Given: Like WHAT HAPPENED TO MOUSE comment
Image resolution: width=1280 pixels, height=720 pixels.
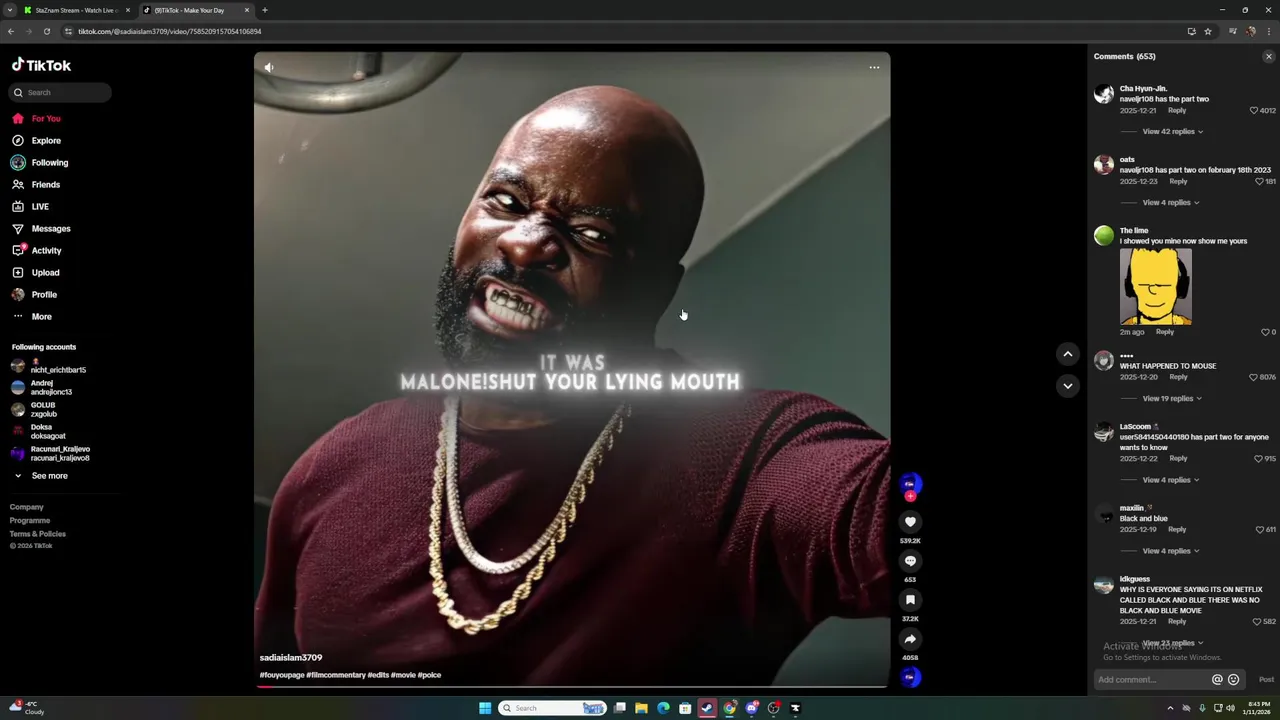Looking at the screenshot, I should [x=1254, y=377].
